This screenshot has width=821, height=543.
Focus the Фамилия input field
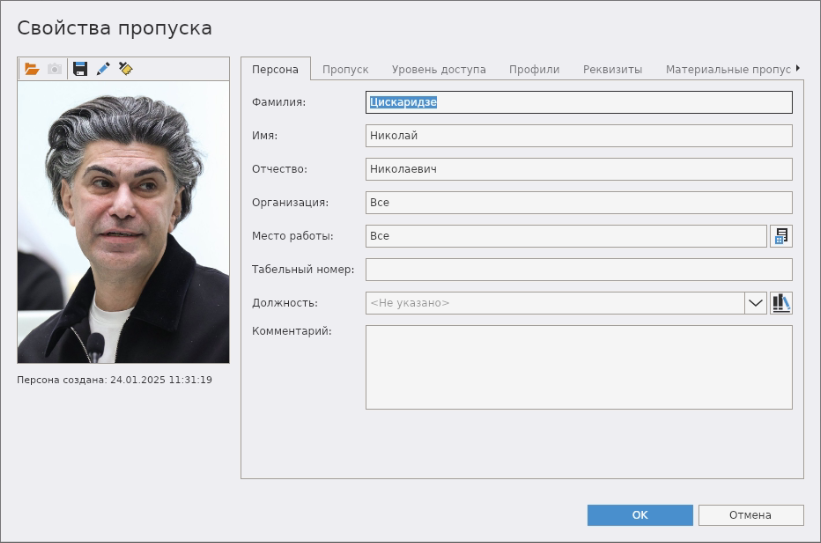[x=578, y=102]
